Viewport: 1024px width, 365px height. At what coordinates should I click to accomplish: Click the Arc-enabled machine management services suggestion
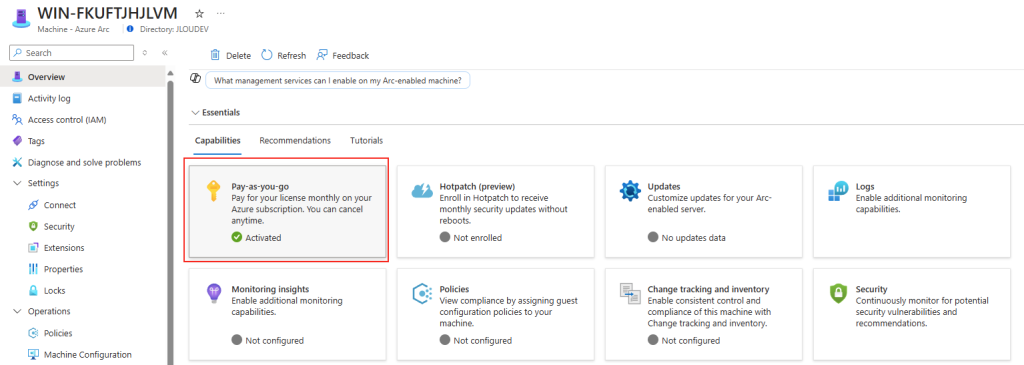(338, 80)
